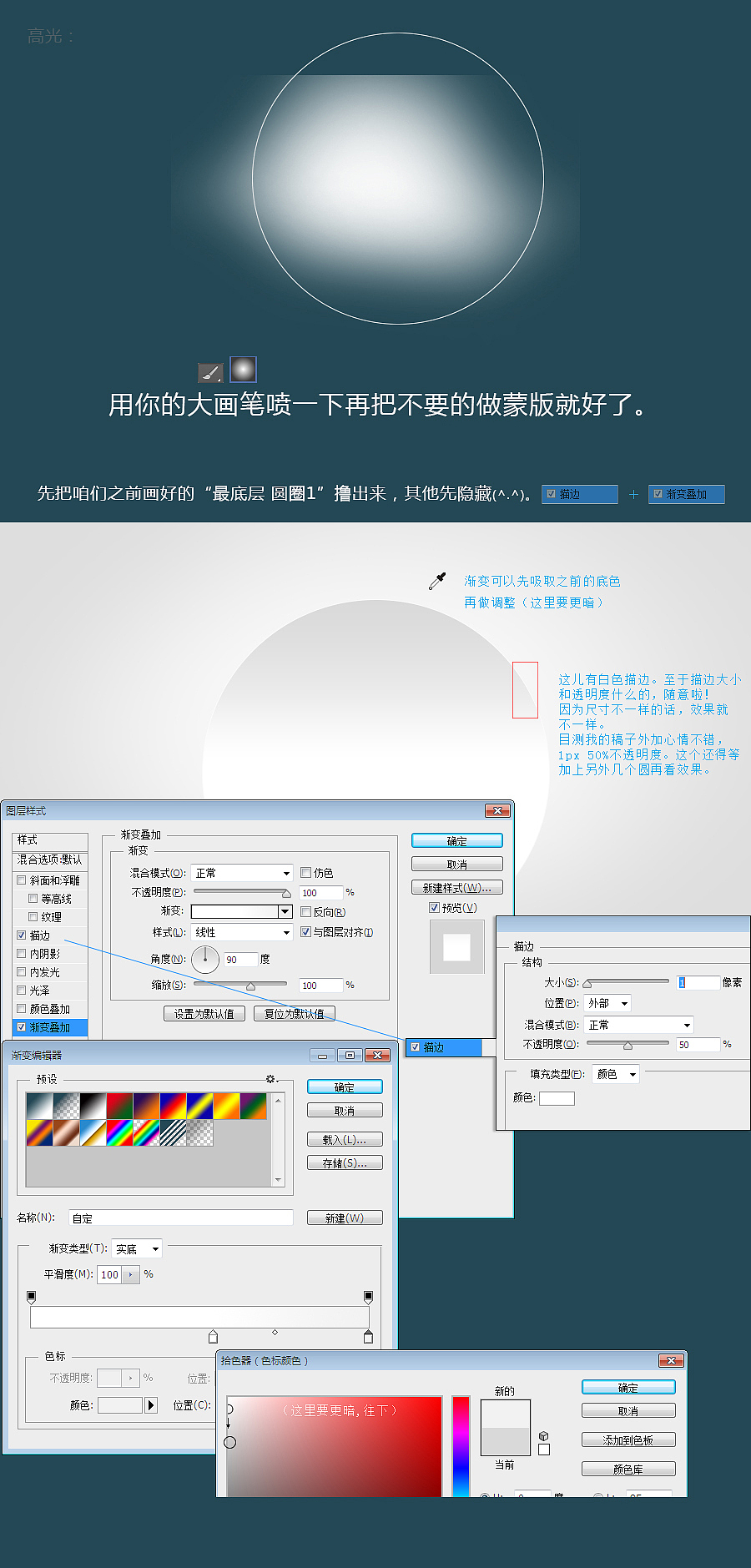The height and width of the screenshot is (1568, 751).
Task: Enable the 斜面和浮雕 checkbox
Action: 22,880
